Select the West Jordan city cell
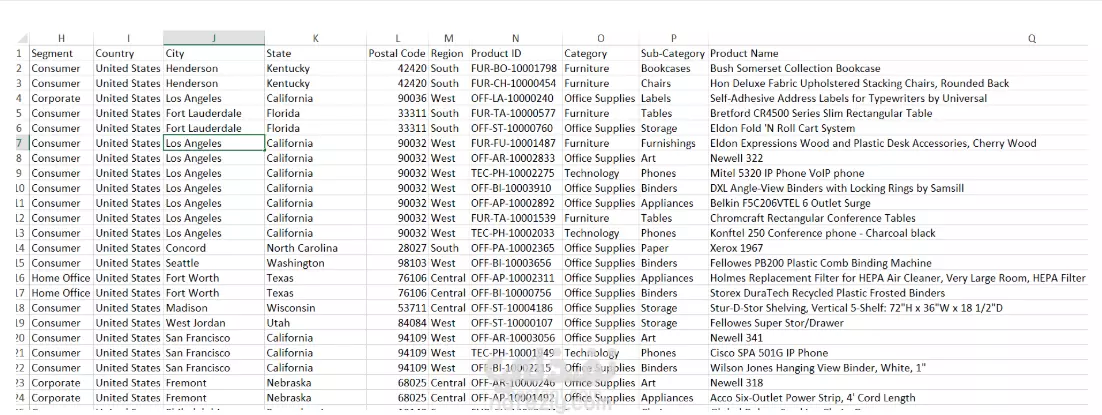1102x415 pixels. pyautogui.click(x=214, y=323)
